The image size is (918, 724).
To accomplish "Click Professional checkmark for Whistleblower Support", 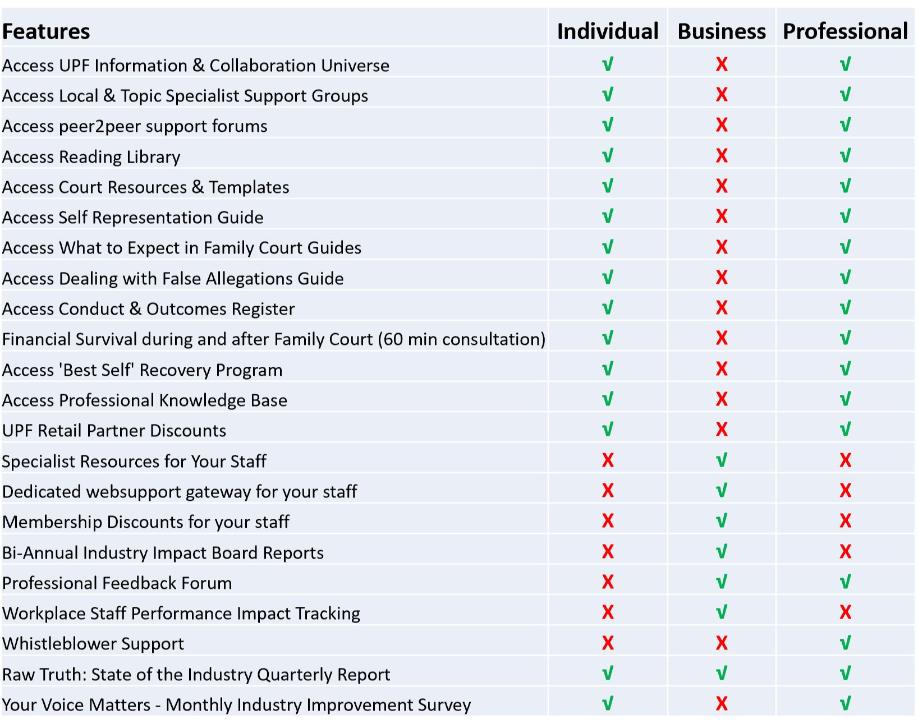I will (845, 643).
